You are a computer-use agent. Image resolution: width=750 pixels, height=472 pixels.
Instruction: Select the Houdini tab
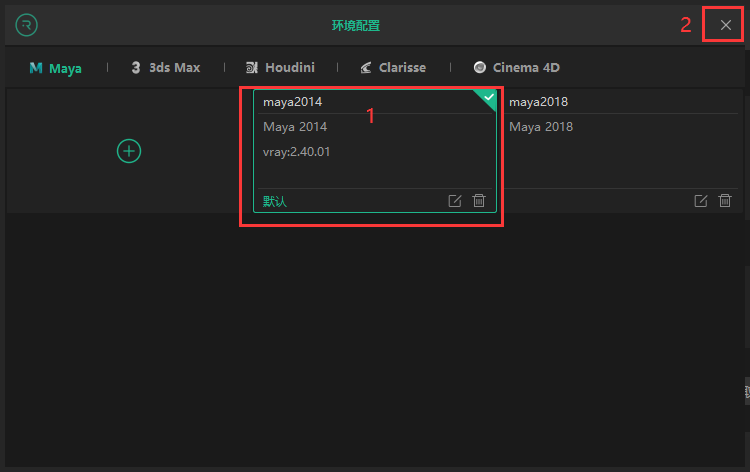tap(280, 68)
